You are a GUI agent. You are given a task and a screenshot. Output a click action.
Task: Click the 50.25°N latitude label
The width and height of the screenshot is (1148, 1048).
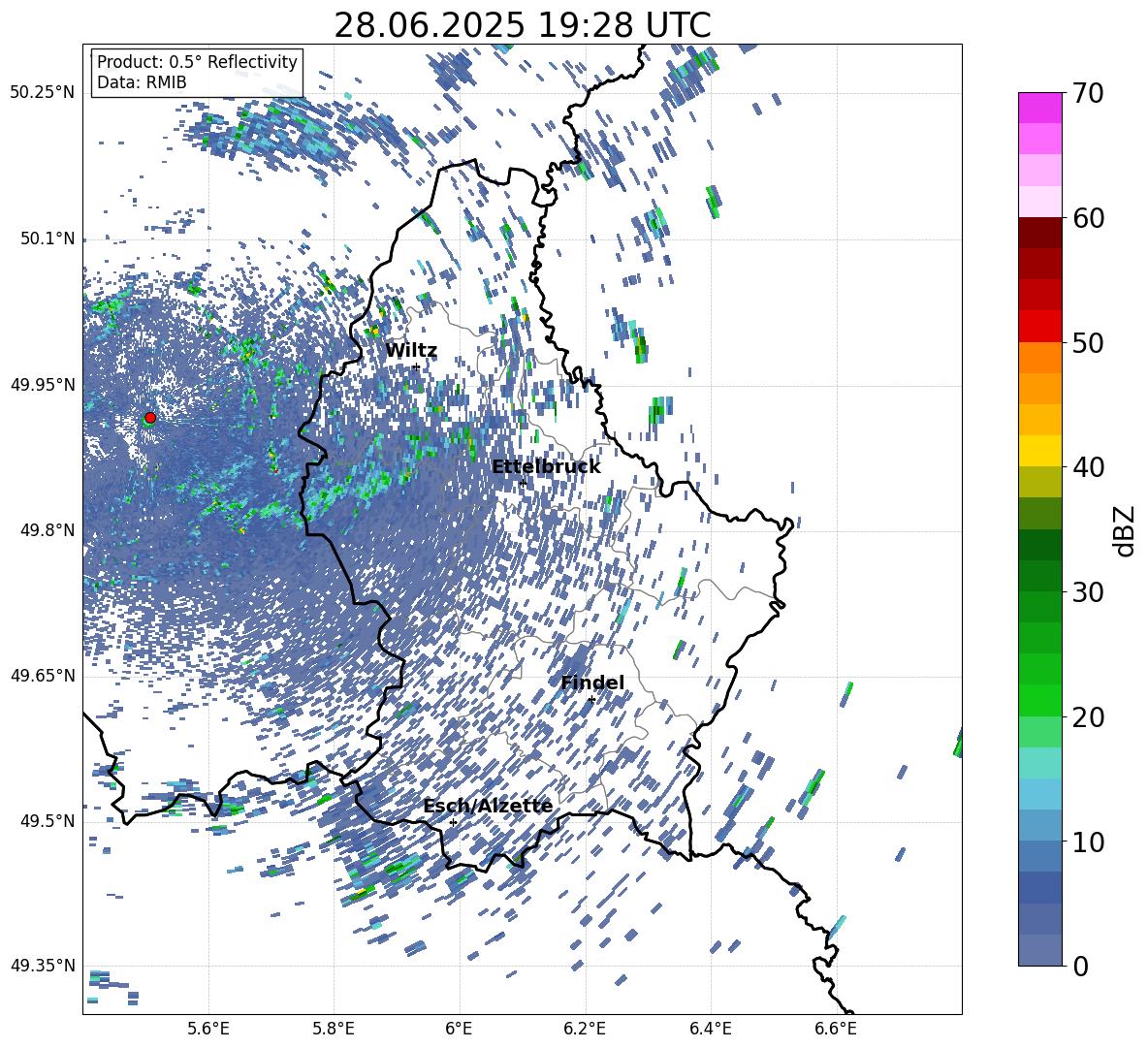point(43,93)
